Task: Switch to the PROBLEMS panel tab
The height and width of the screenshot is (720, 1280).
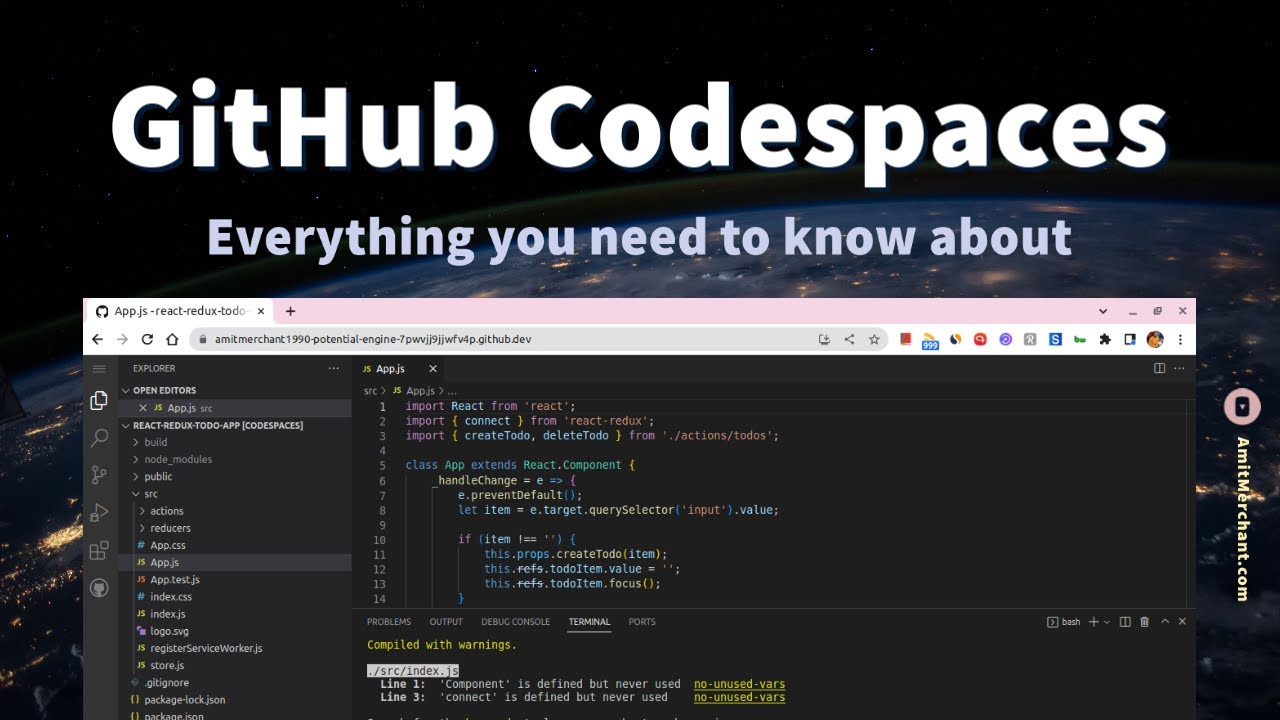Action: click(389, 622)
